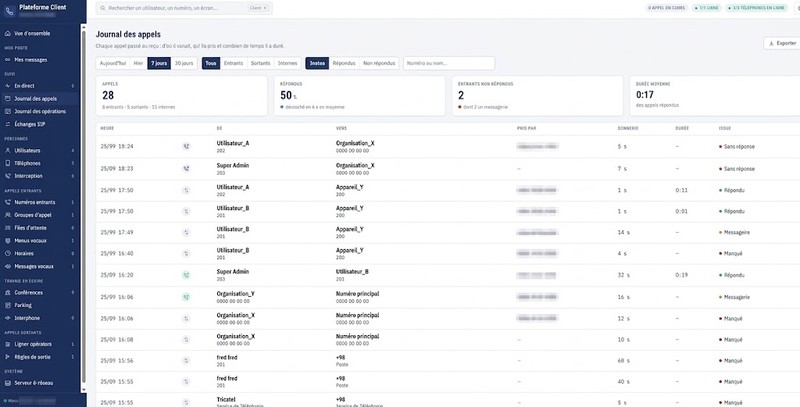Click Téléphones device icon
Image resolution: width=800 pixels, height=407 pixels.
pos(8,164)
